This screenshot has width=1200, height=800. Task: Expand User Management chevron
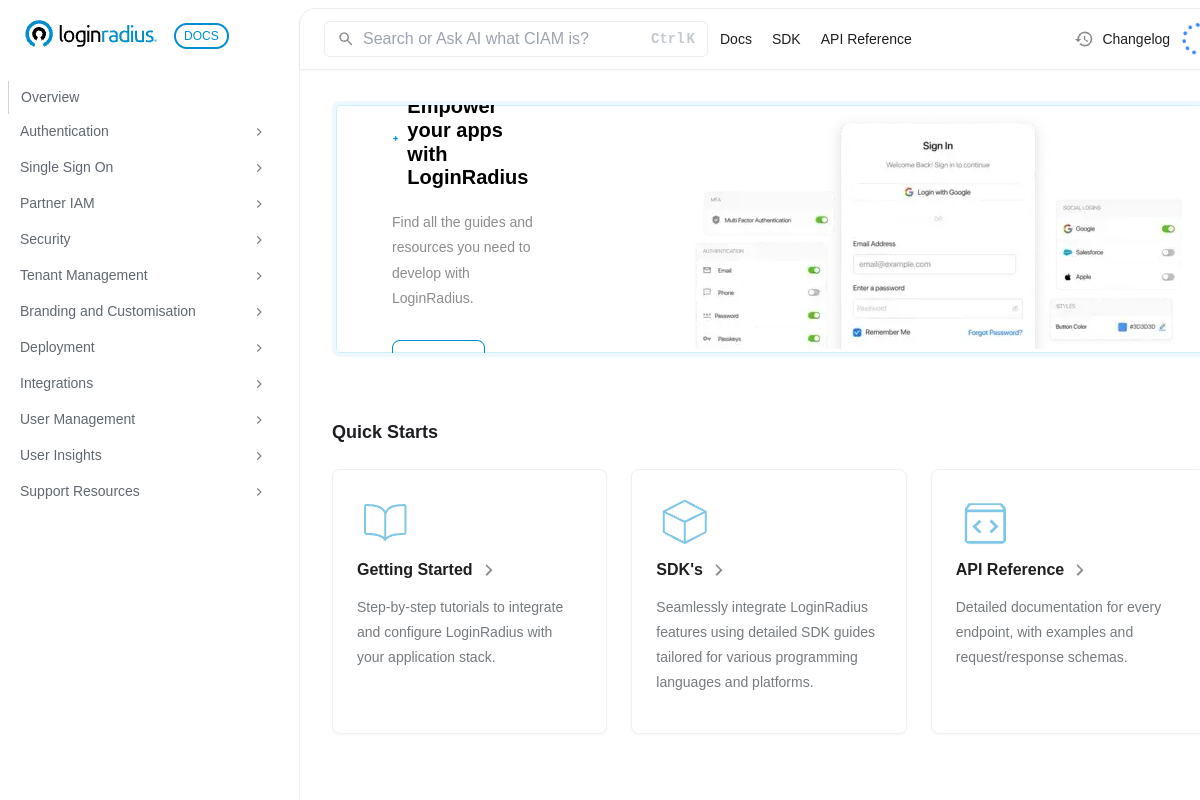[259, 420]
